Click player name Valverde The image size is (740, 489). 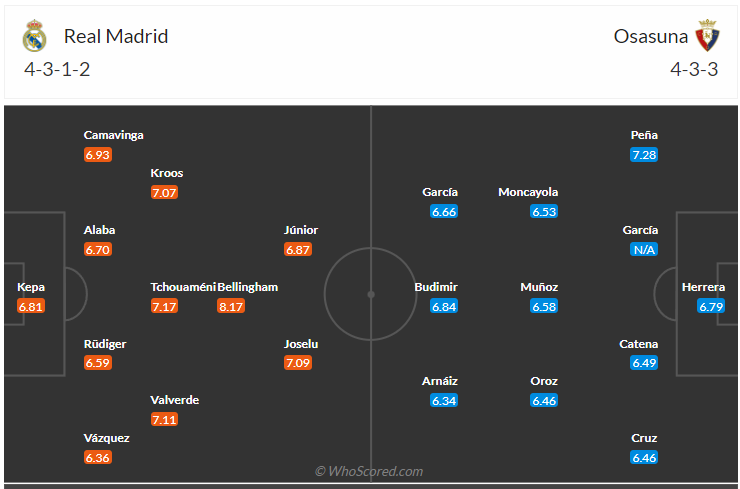174,400
